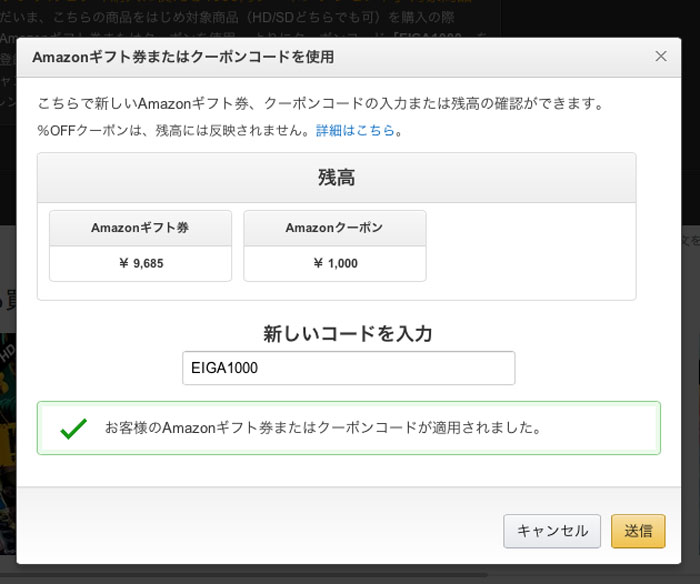Click the ¥ 1,000 coupon balance

tap(334, 264)
